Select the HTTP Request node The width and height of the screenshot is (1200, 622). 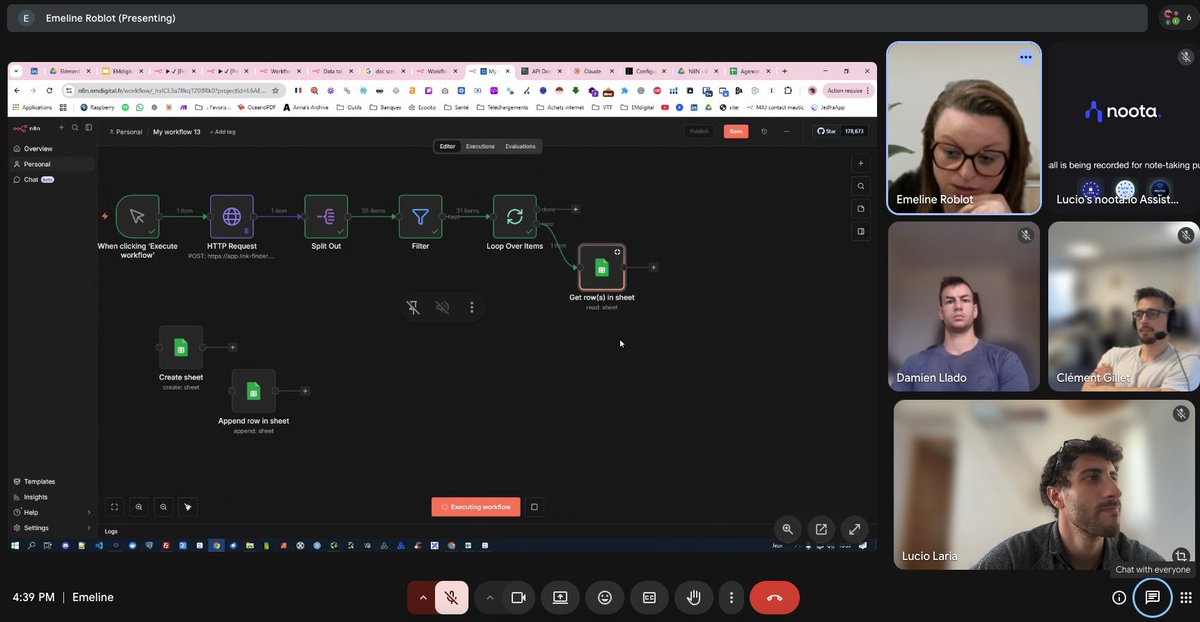[x=231, y=216]
